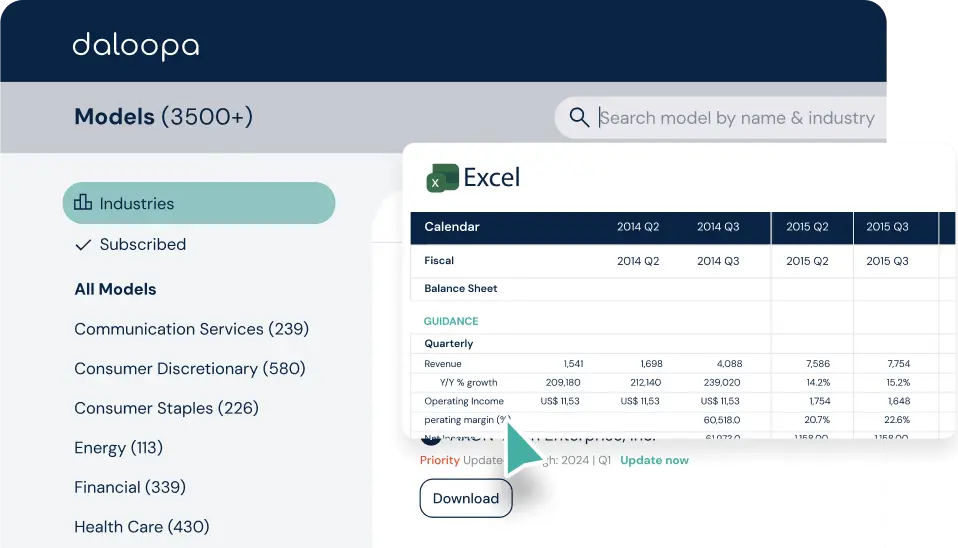958x548 pixels.
Task: Select the 2015 Q2 calendar column header
Action: (x=807, y=227)
